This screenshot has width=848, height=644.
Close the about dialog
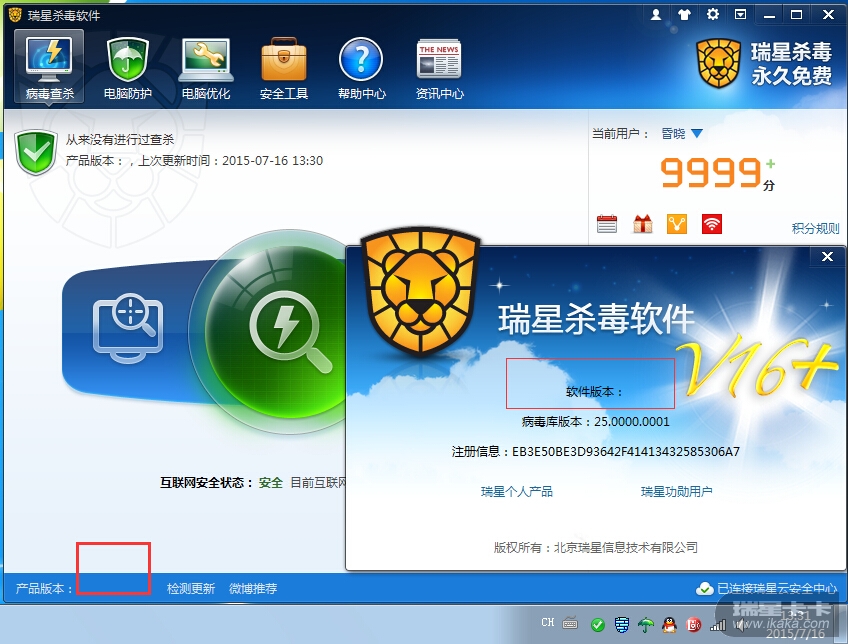[827, 257]
